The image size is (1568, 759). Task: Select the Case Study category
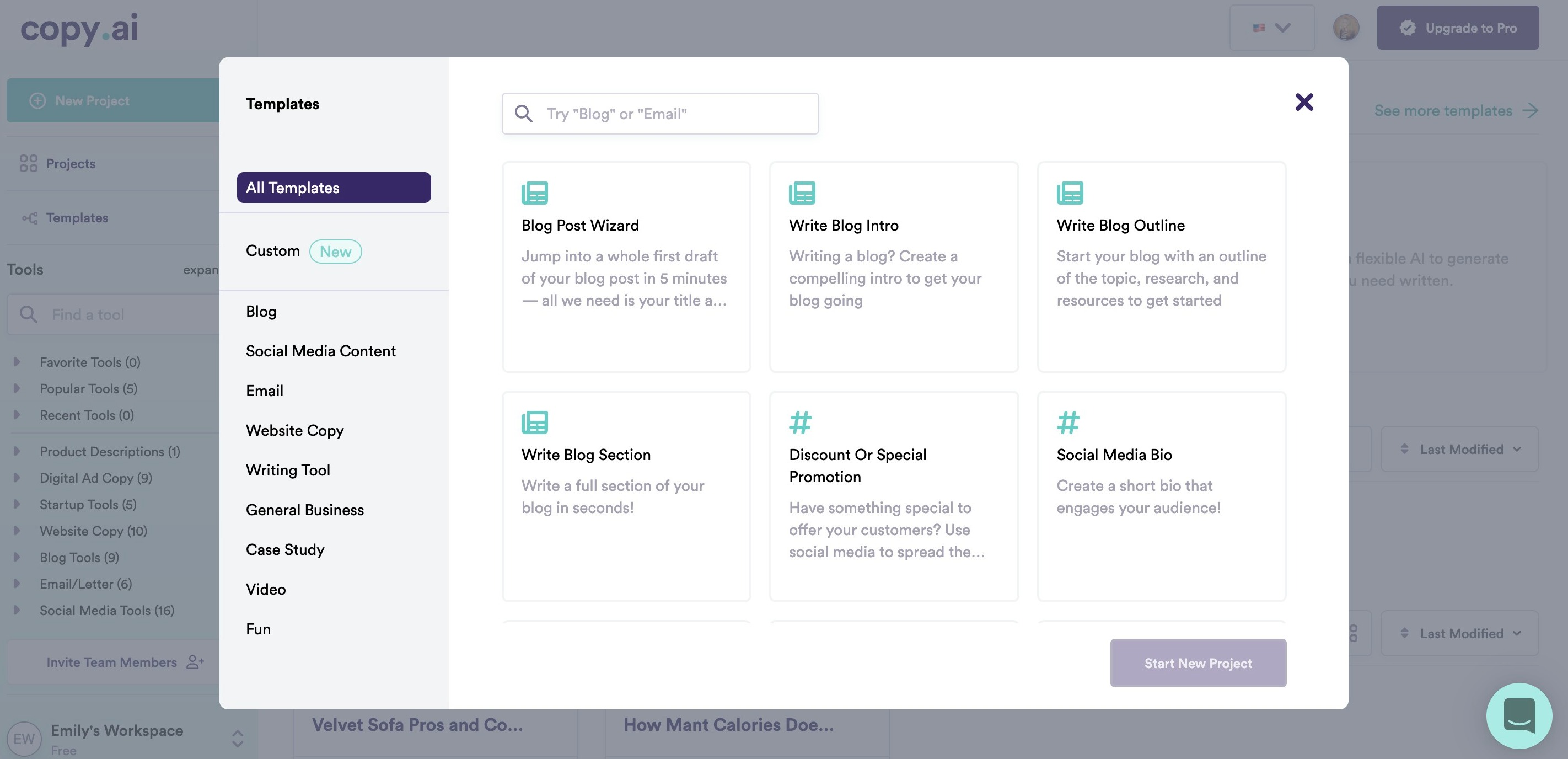click(285, 549)
